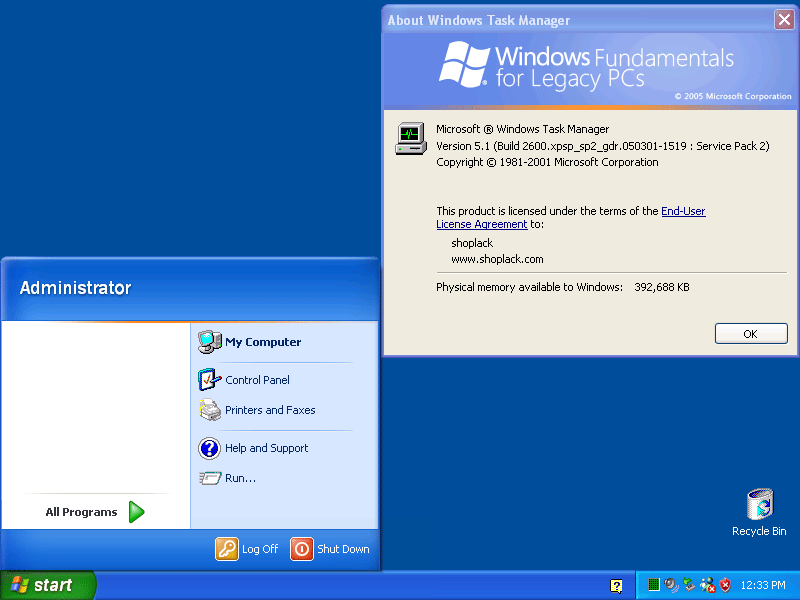
Task: Select the Recycle Bin desktop icon
Action: coord(760,504)
